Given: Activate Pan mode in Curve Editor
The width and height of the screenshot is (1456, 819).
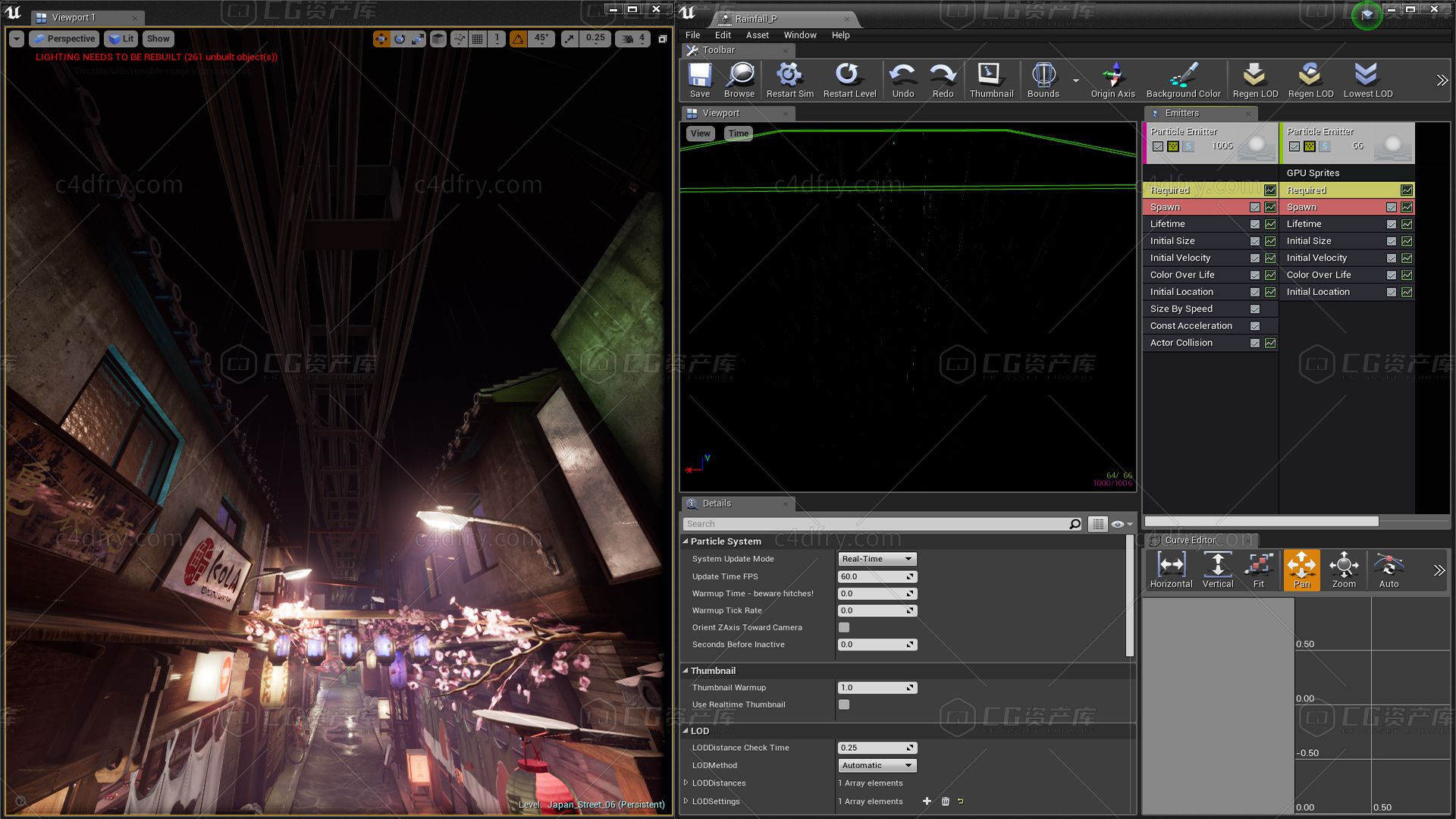Looking at the screenshot, I should 1301,570.
